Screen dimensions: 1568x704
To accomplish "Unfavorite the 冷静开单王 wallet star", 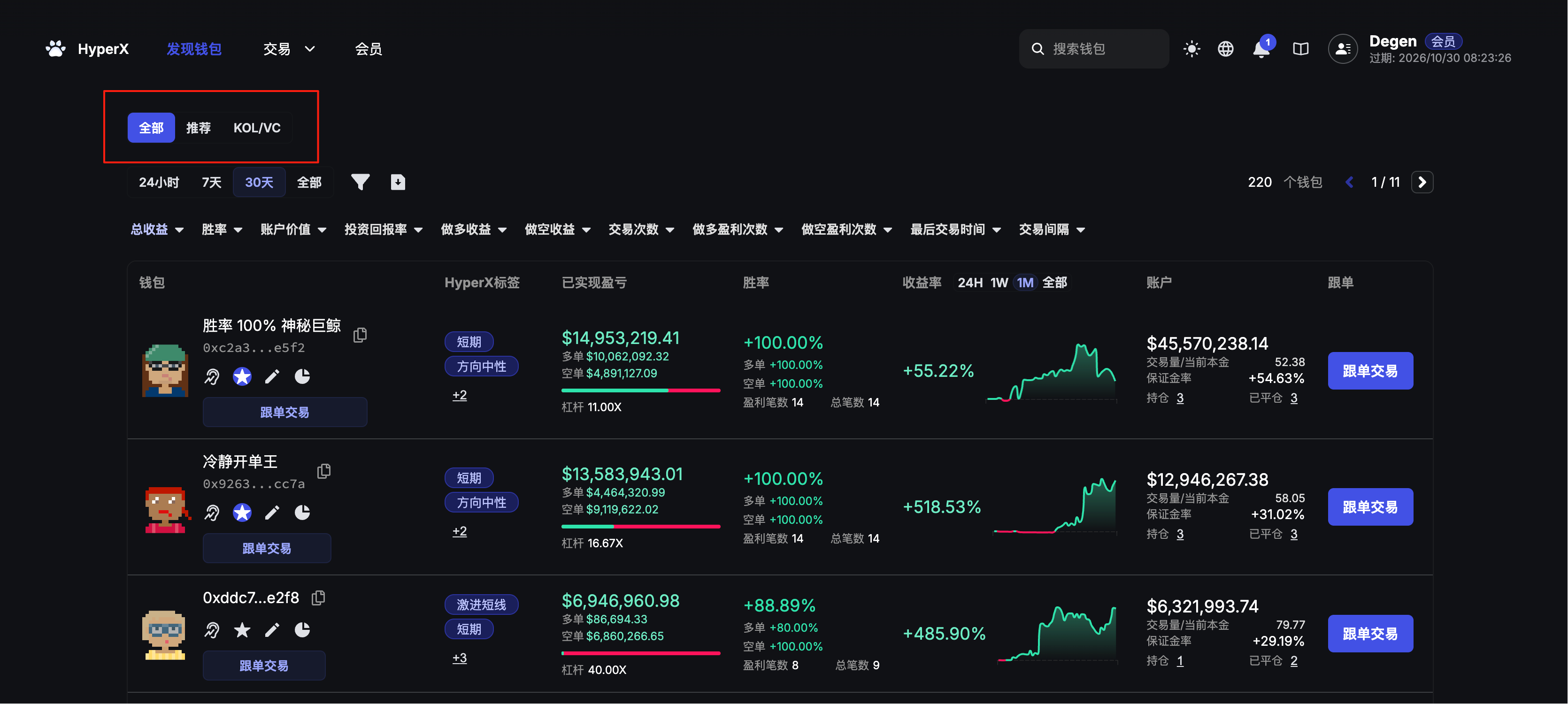I will coord(242,513).
